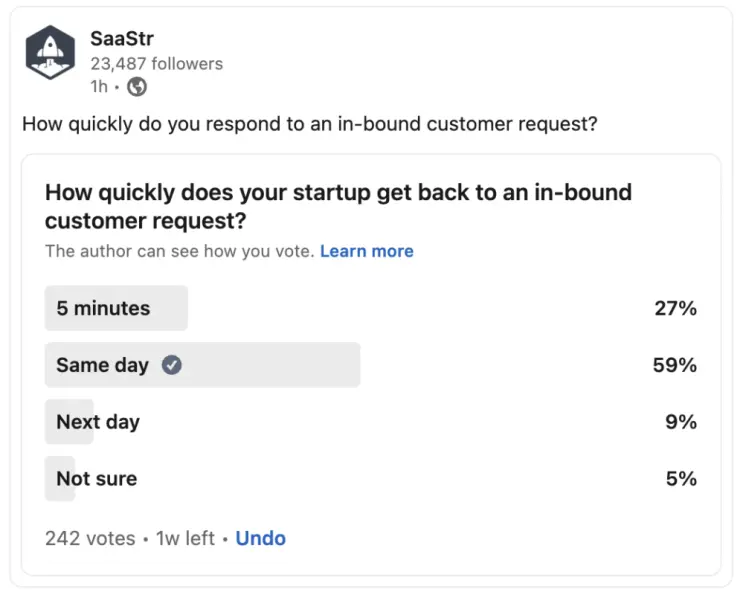Click the 27% result figure
The width and height of the screenshot is (743, 592).
[676, 308]
